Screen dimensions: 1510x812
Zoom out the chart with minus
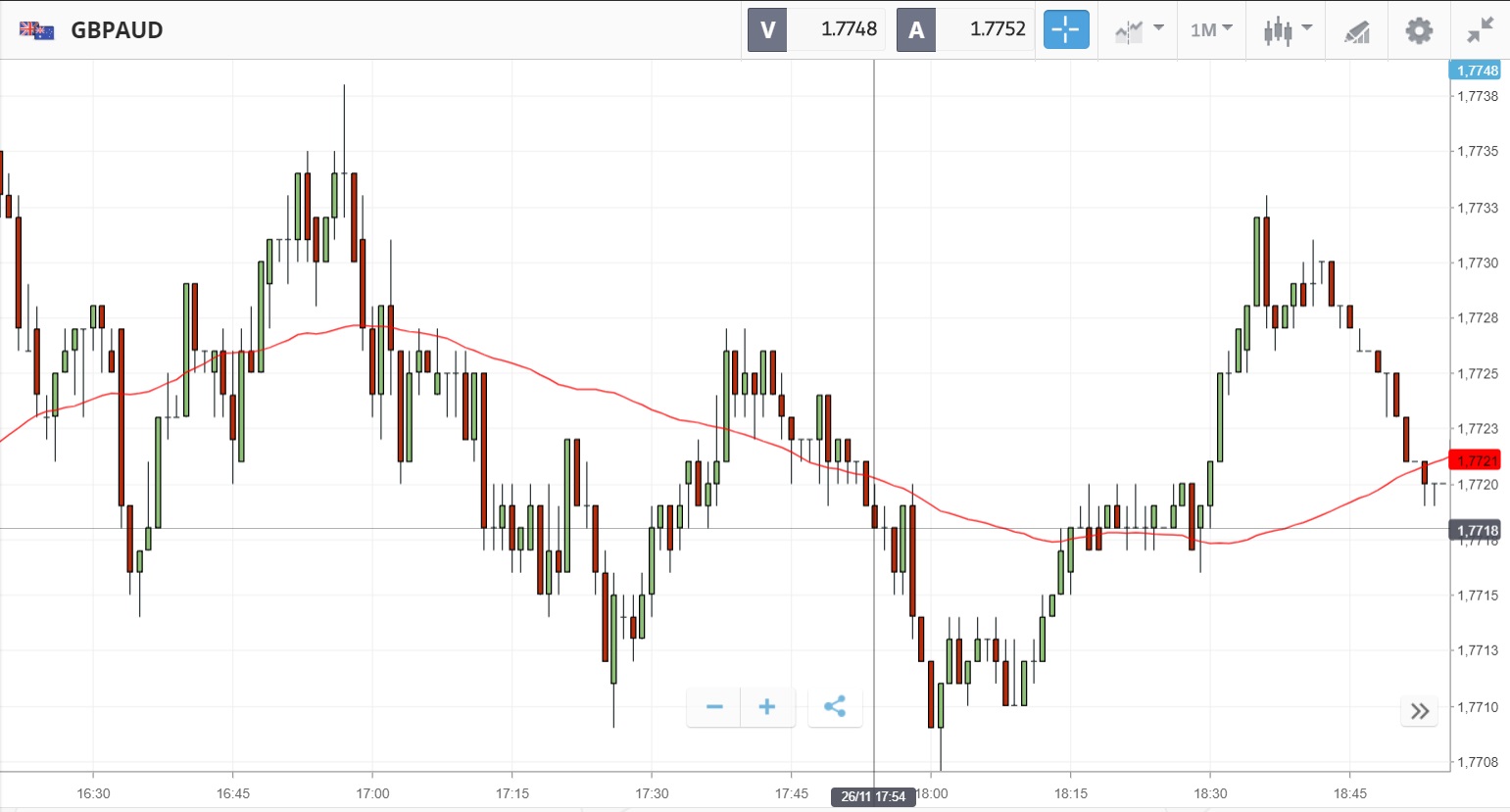(714, 707)
